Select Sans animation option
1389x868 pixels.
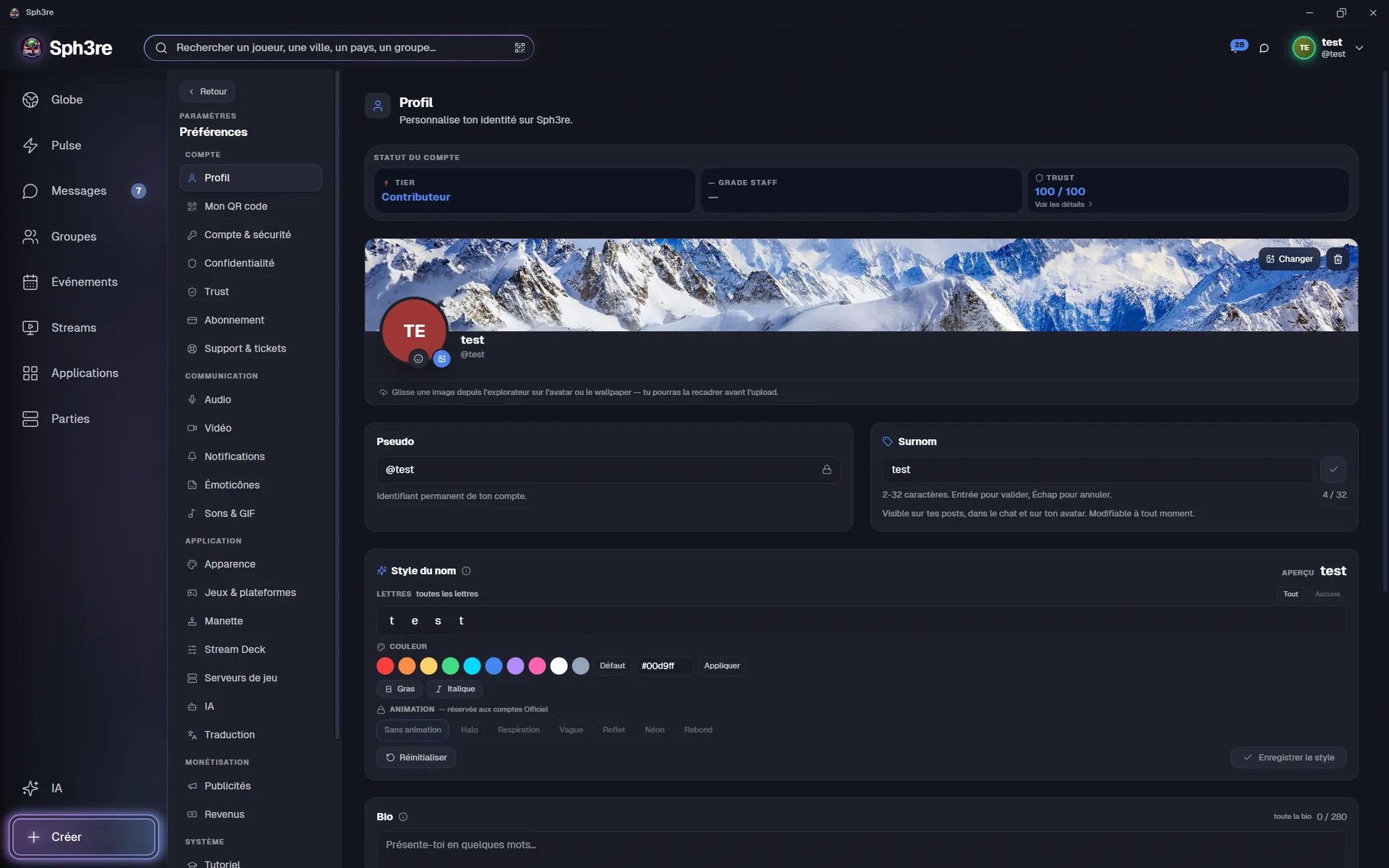[x=412, y=730]
